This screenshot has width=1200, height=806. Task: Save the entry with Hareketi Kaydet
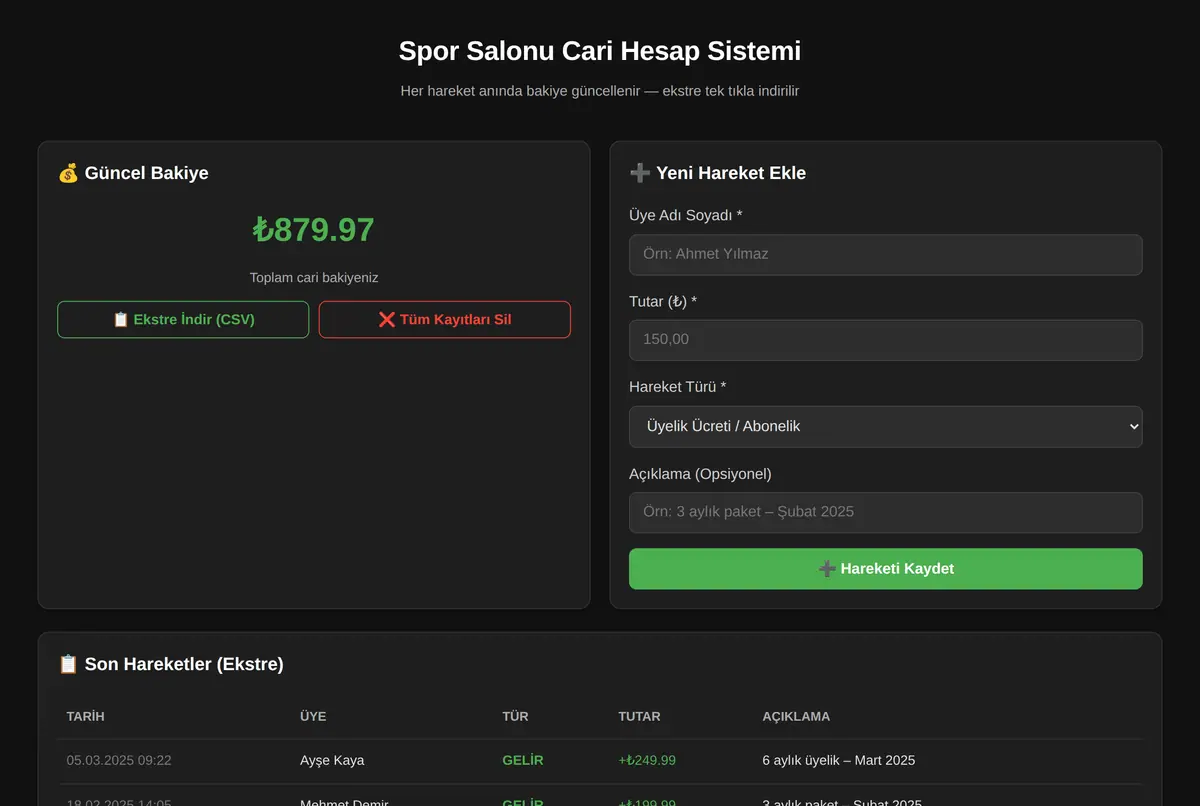886,569
